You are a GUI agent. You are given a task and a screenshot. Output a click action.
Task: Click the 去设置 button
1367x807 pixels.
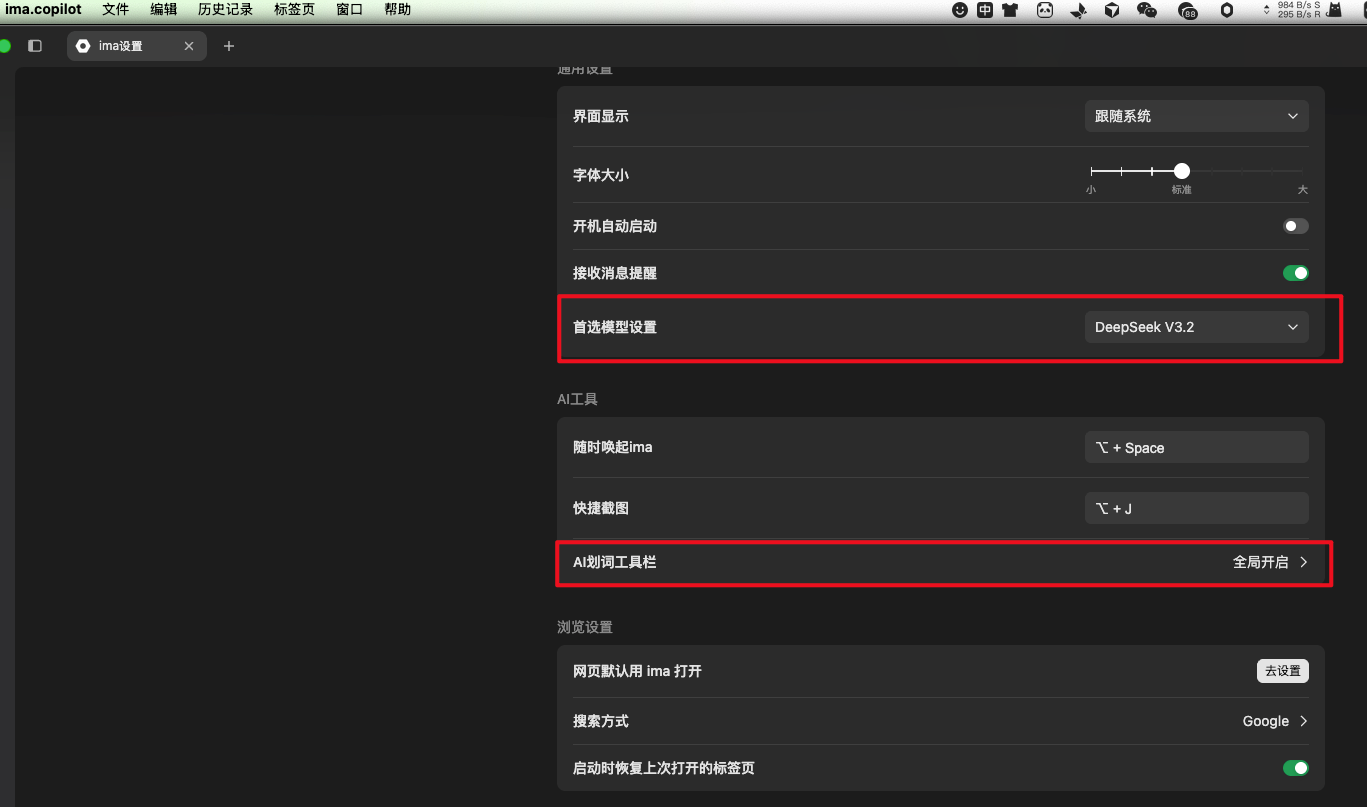pyautogui.click(x=1282, y=671)
